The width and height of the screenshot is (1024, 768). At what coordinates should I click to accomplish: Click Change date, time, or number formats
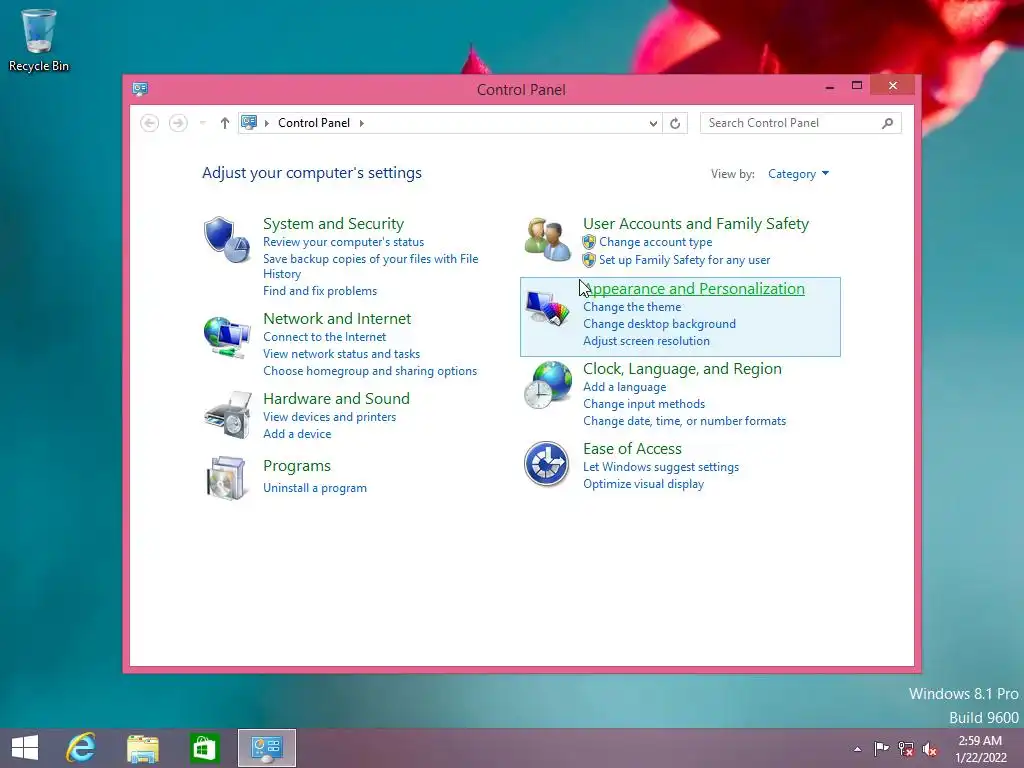tap(684, 421)
